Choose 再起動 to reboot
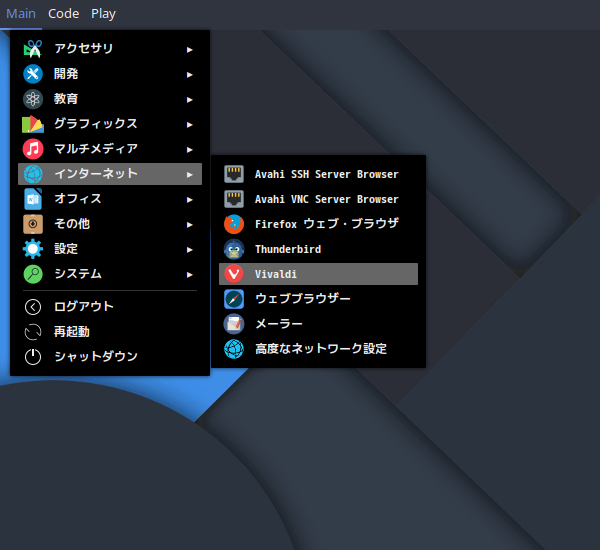 (x=110, y=332)
